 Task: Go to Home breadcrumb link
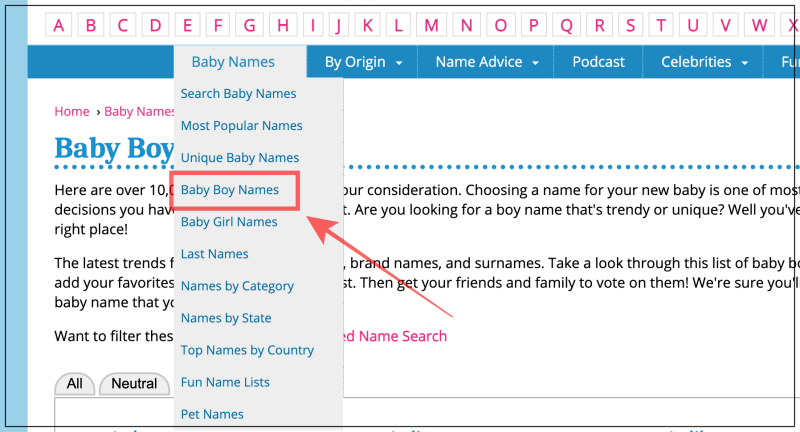click(x=72, y=111)
